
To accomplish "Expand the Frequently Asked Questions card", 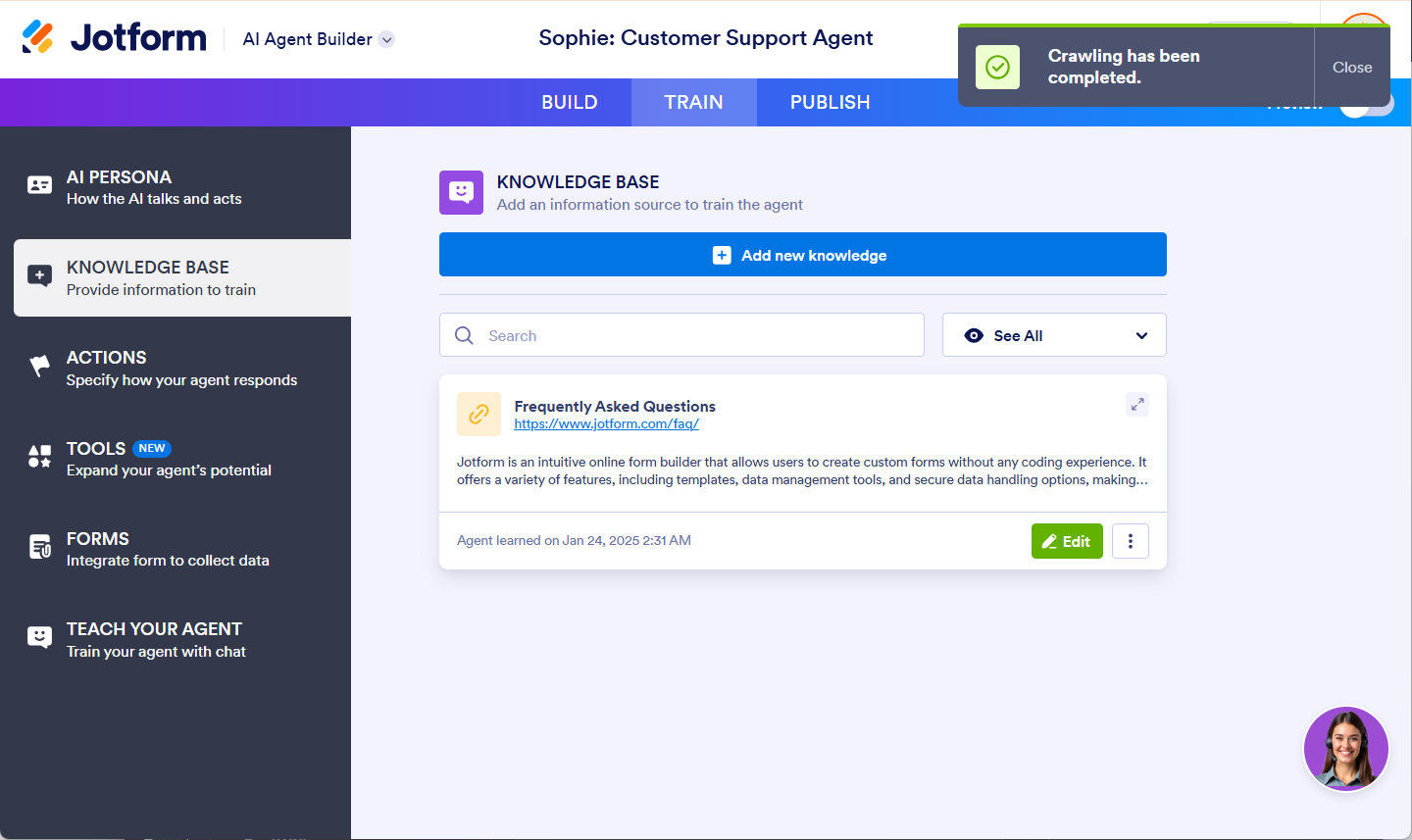I will [x=1137, y=404].
